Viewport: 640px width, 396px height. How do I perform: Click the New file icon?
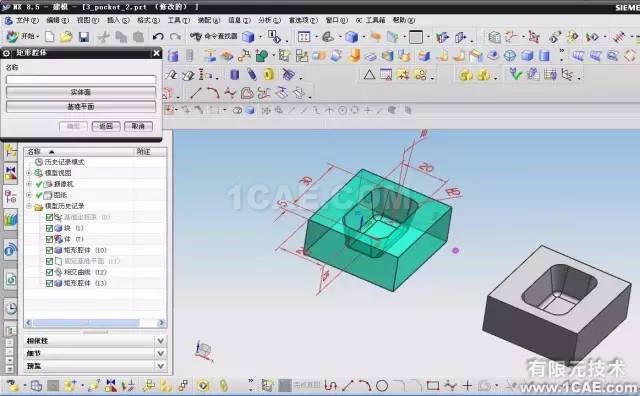[49, 37]
